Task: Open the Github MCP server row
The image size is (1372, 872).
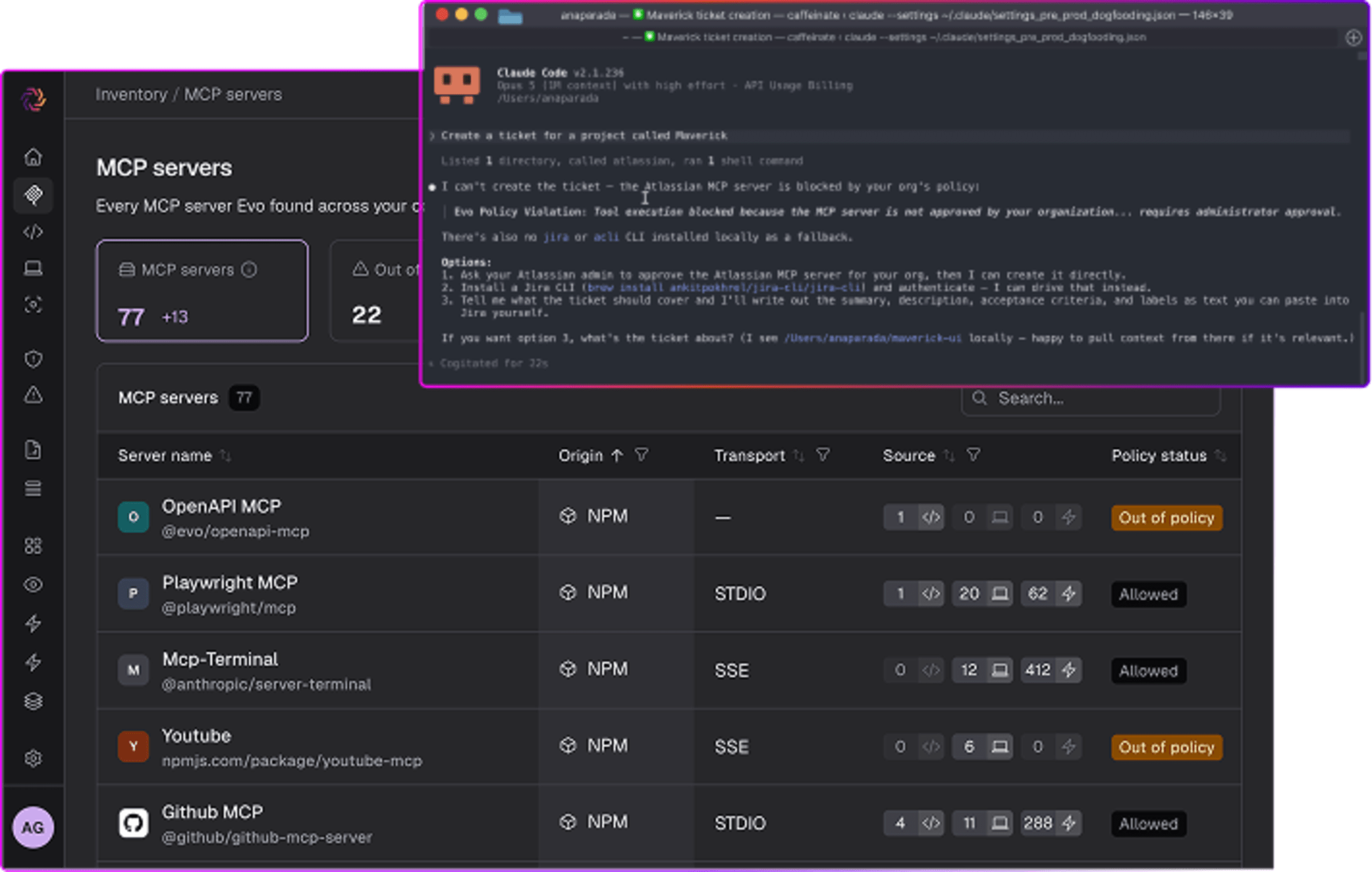Action: click(669, 823)
